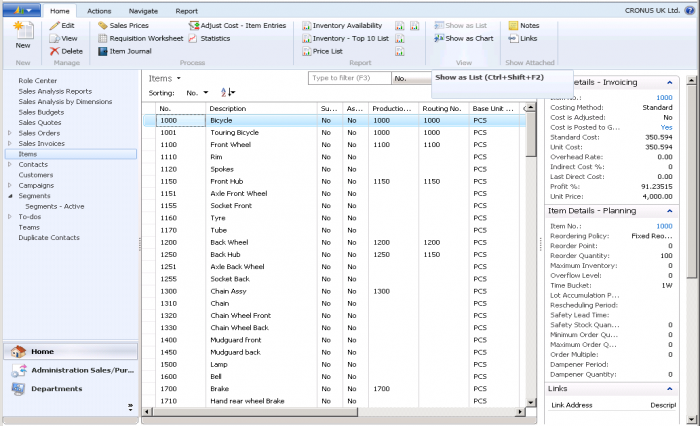Image resolution: width=700 pixels, height=426 pixels.
Task: Open the Departments navigation pane button
Action: [x=56, y=389]
